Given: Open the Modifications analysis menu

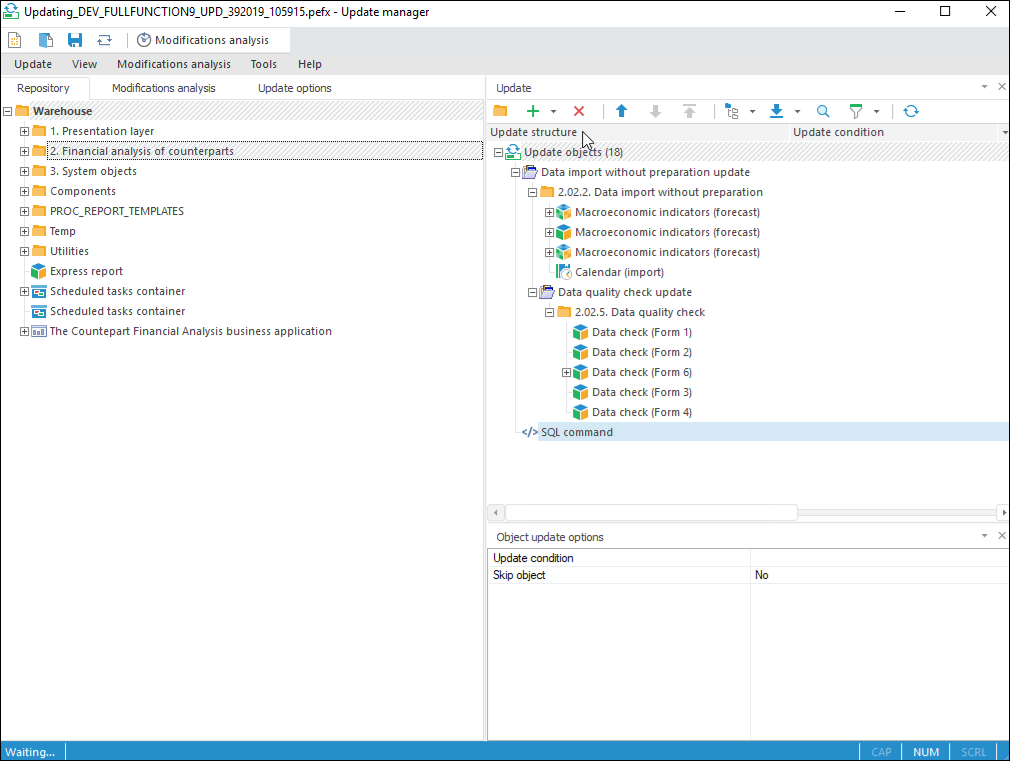Looking at the screenshot, I should pyautogui.click(x=173, y=64).
